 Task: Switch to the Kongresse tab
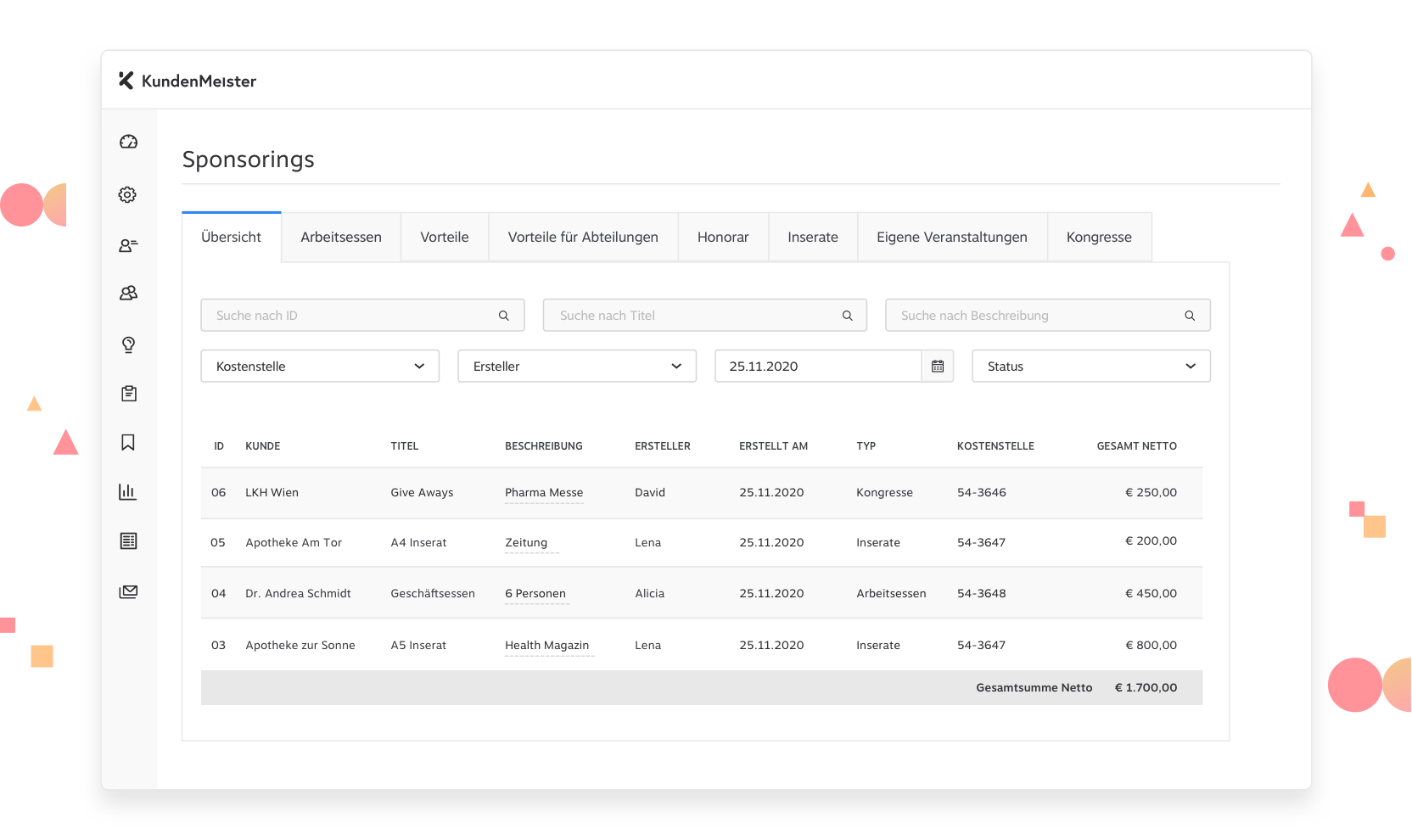coord(1099,237)
